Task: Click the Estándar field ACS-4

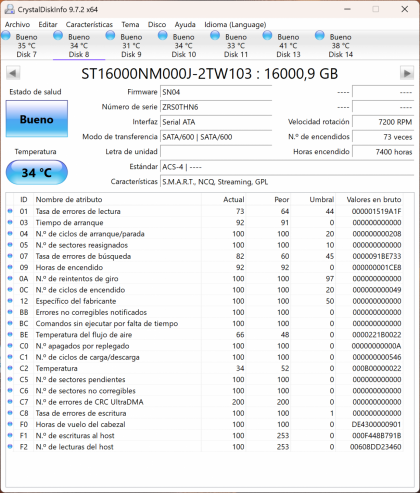Action: [x=287, y=167]
